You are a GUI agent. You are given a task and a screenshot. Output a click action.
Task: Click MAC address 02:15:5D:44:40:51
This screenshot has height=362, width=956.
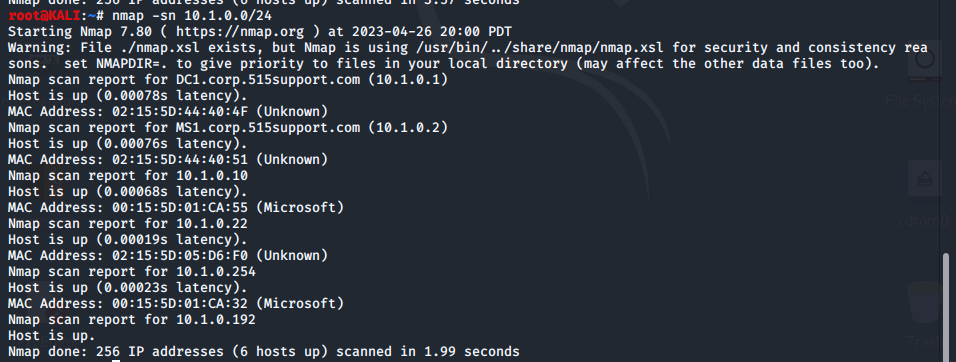click(180, 160)
